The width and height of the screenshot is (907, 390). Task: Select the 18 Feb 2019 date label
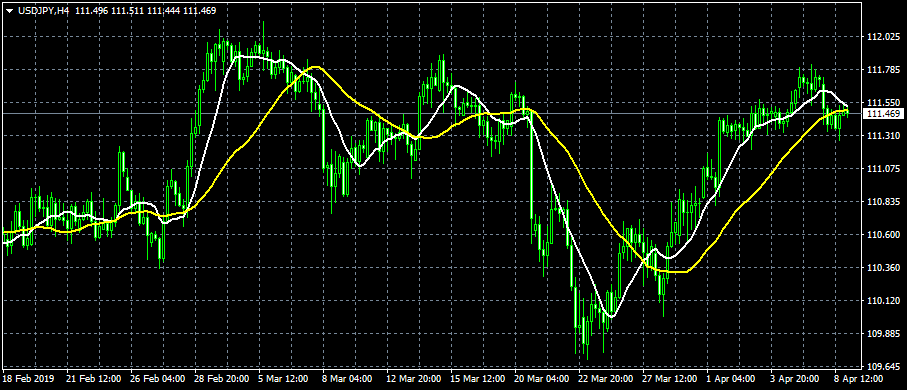[x=28, y=379]
